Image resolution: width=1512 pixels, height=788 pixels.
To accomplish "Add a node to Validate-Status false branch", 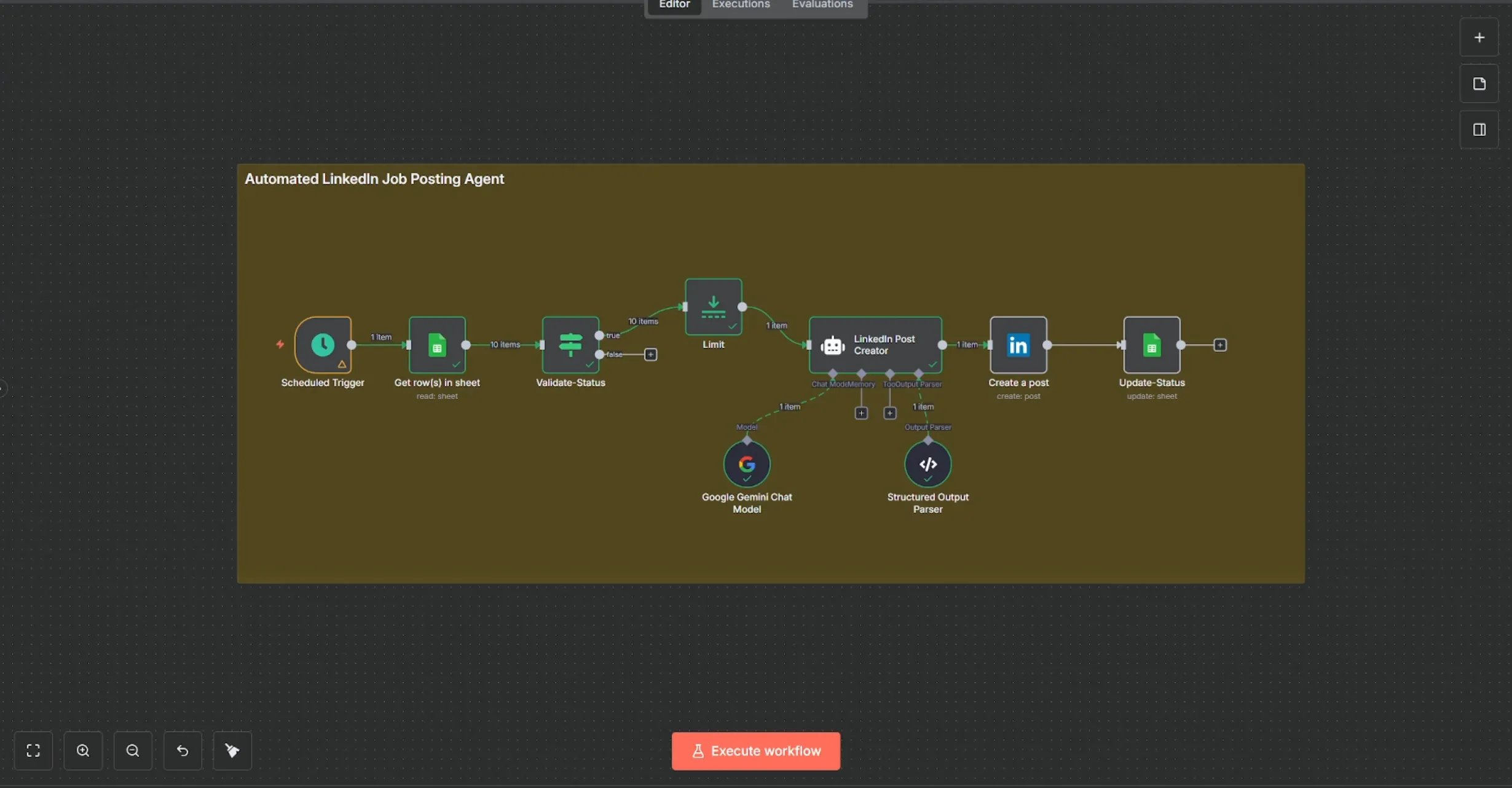I will pos(650,355).
